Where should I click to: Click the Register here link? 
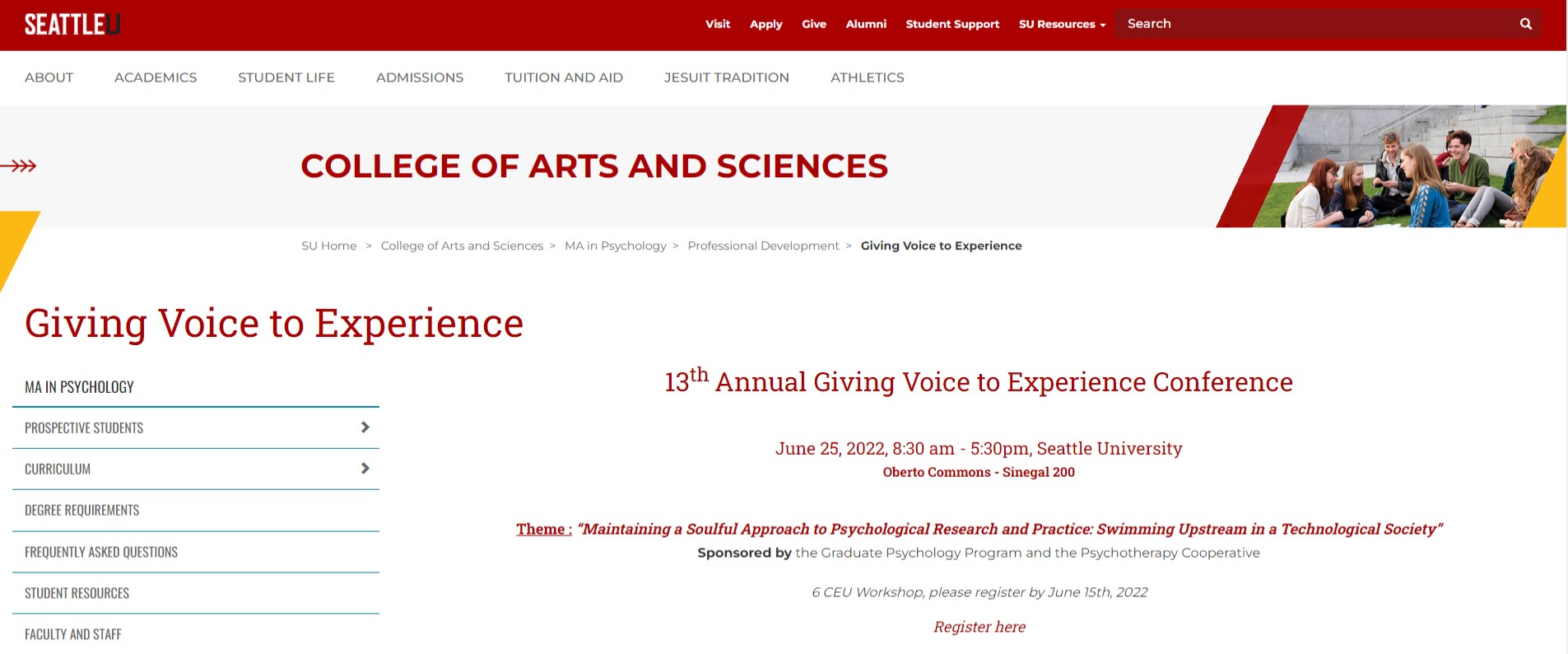click(x=979, y=627)
